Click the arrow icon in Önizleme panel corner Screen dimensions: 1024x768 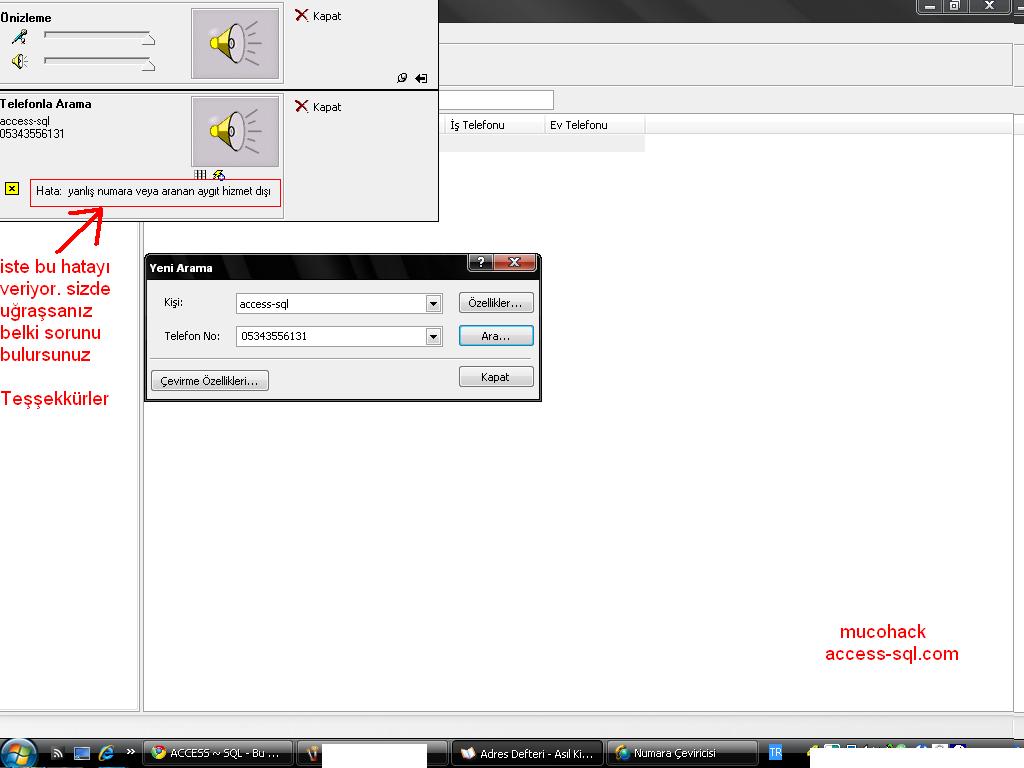pos(421,78)
